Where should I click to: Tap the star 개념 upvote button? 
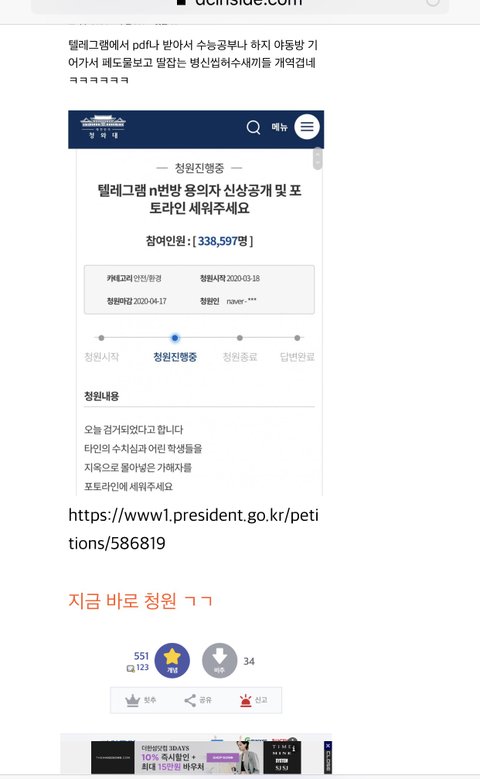172,660
